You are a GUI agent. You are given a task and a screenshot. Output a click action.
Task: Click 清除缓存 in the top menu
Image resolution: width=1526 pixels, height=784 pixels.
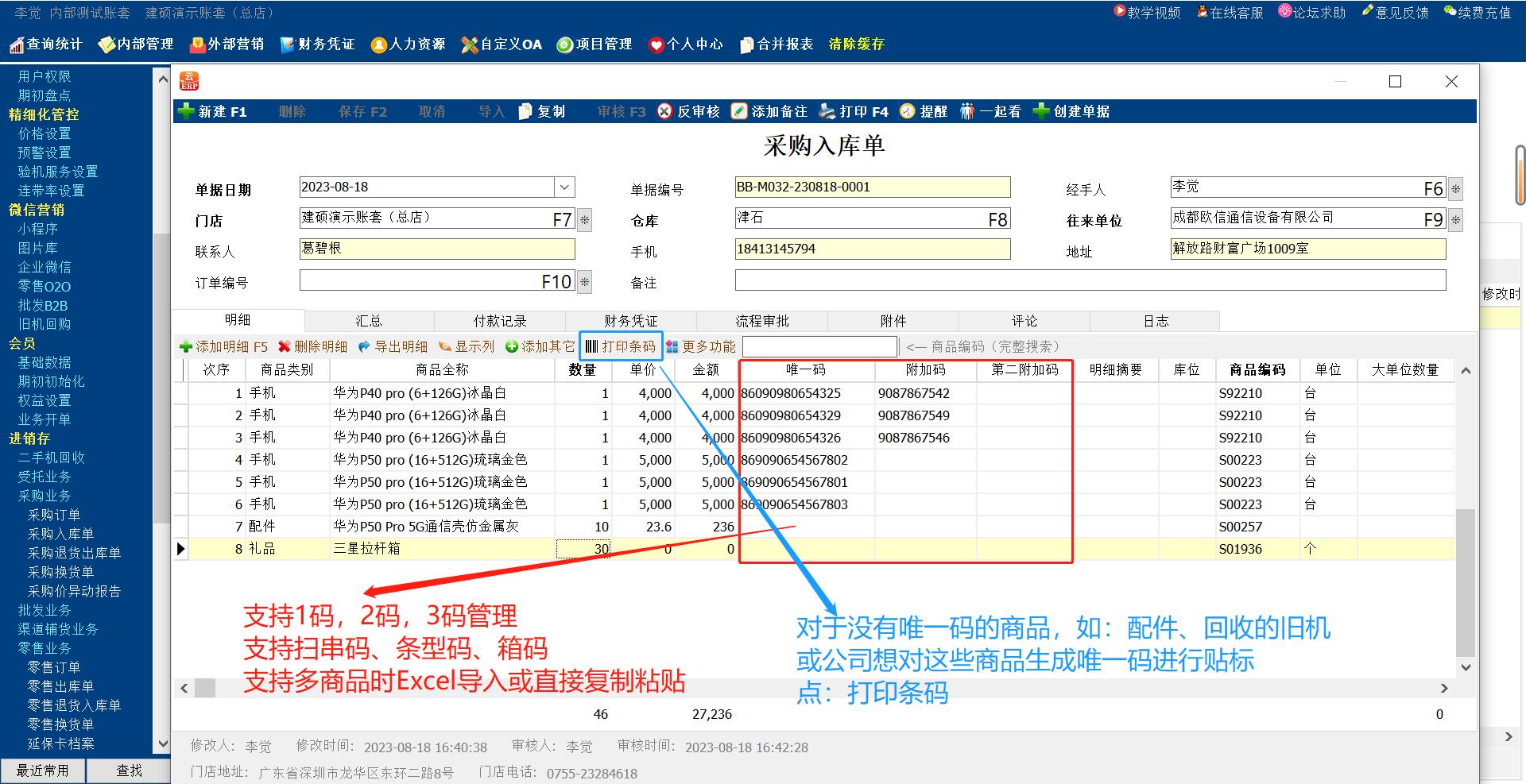pos(857,44)
